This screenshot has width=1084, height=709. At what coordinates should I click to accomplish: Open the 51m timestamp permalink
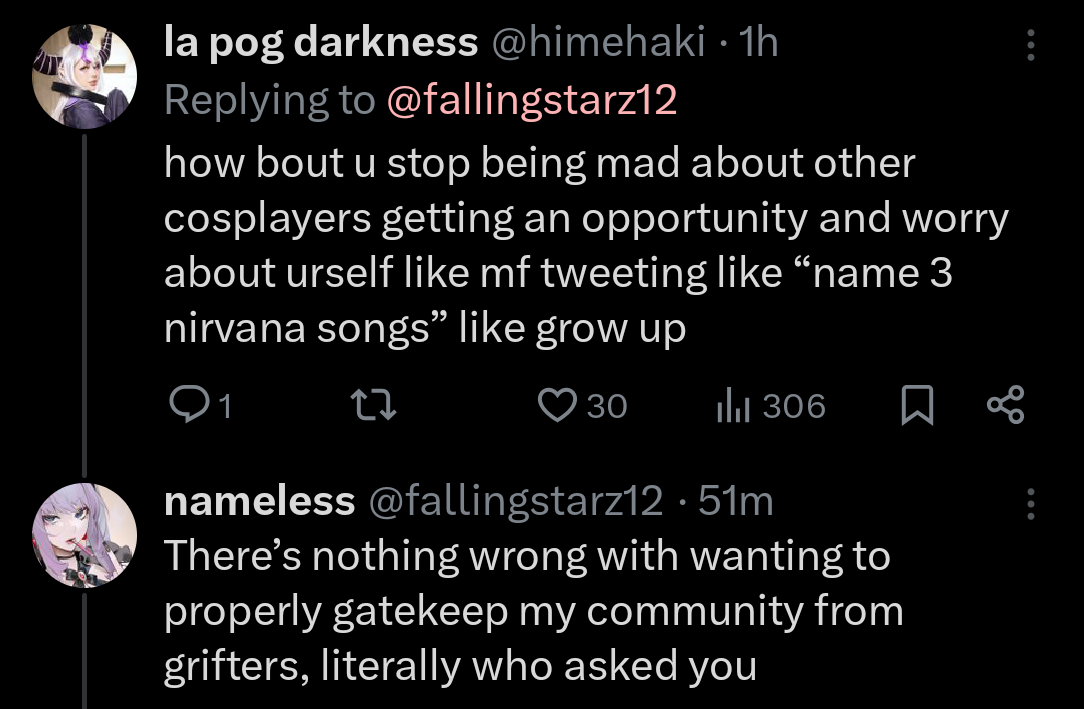[x=736, y=501]
